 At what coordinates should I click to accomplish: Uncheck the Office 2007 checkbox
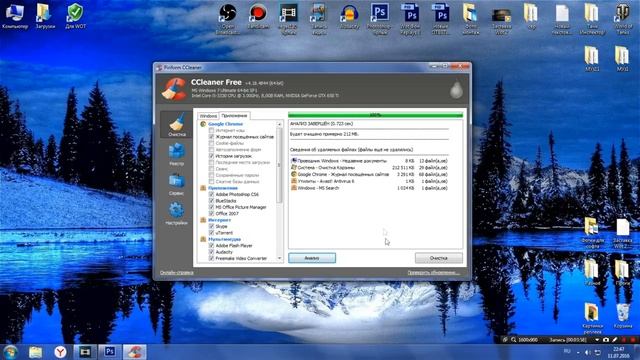point(211,213)
